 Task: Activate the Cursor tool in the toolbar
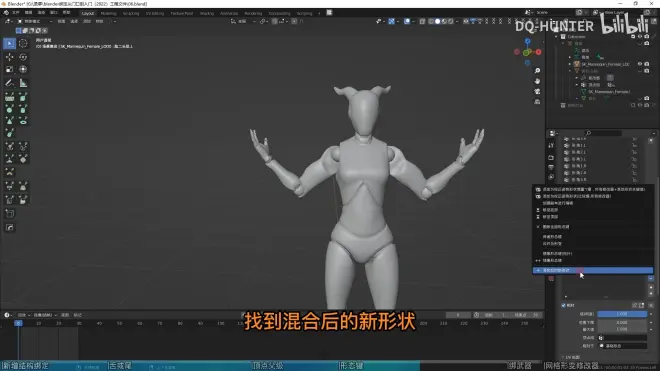23,43
